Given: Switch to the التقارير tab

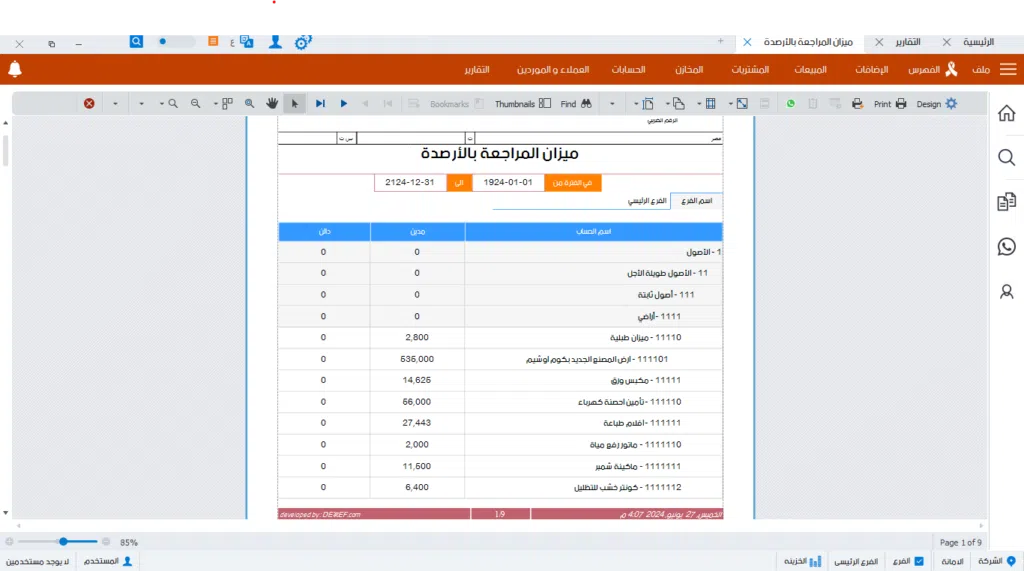Looking at the screenshot, I should (908, 42).
